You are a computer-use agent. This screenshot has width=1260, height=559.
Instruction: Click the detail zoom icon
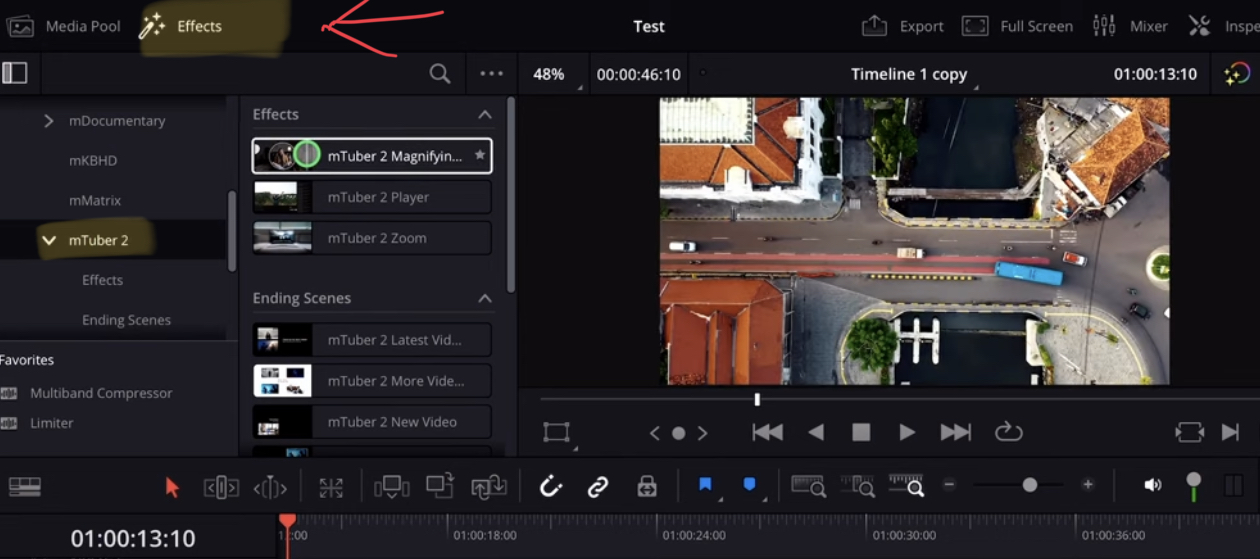(x=858, y=486)
